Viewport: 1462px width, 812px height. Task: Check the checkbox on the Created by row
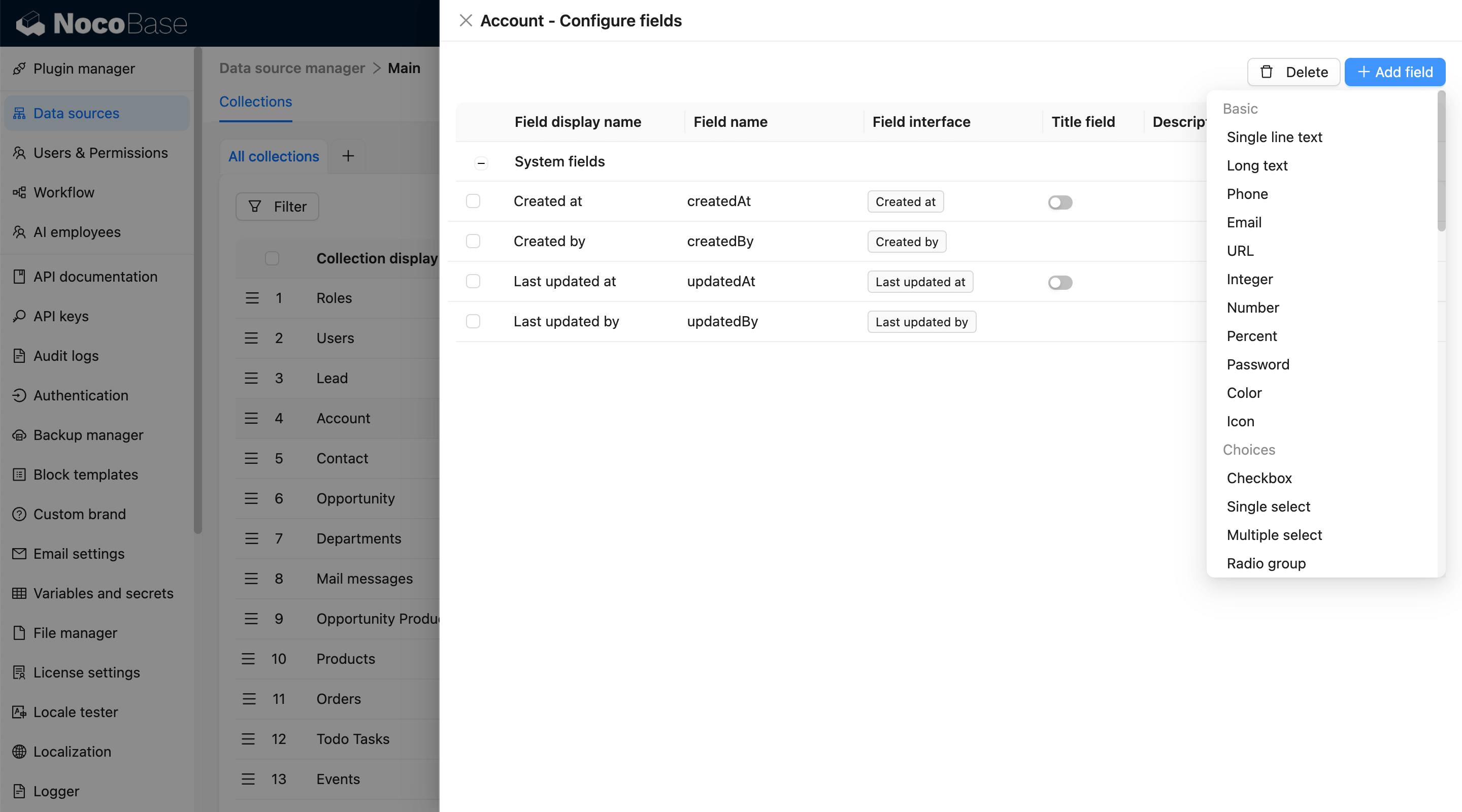tap(473, 241)
